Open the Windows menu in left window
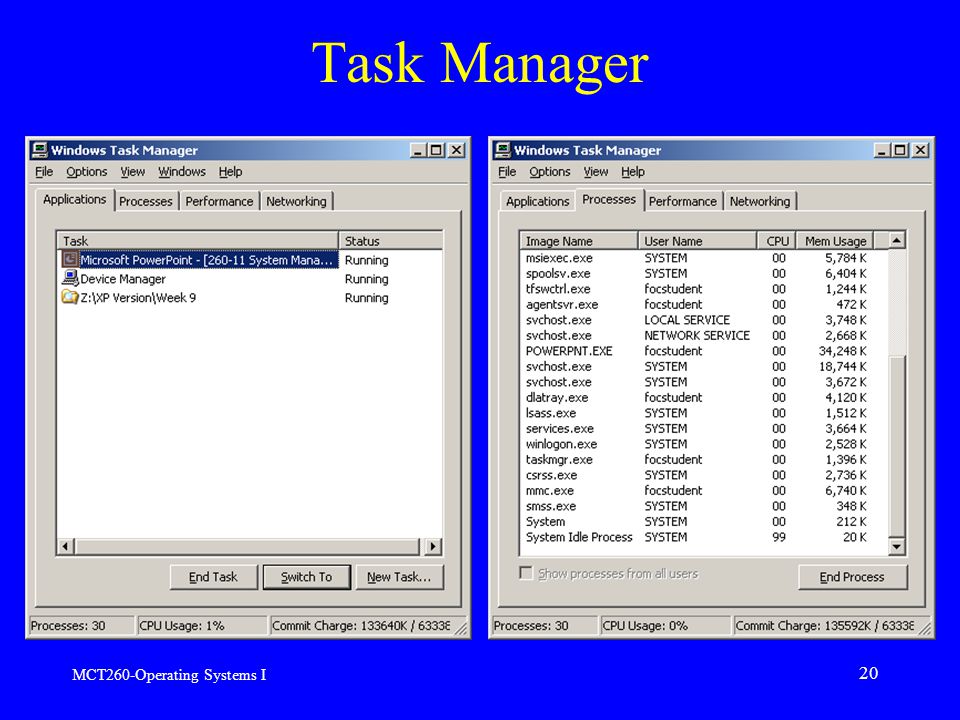The image size is (960, 720). click(182, 172)
